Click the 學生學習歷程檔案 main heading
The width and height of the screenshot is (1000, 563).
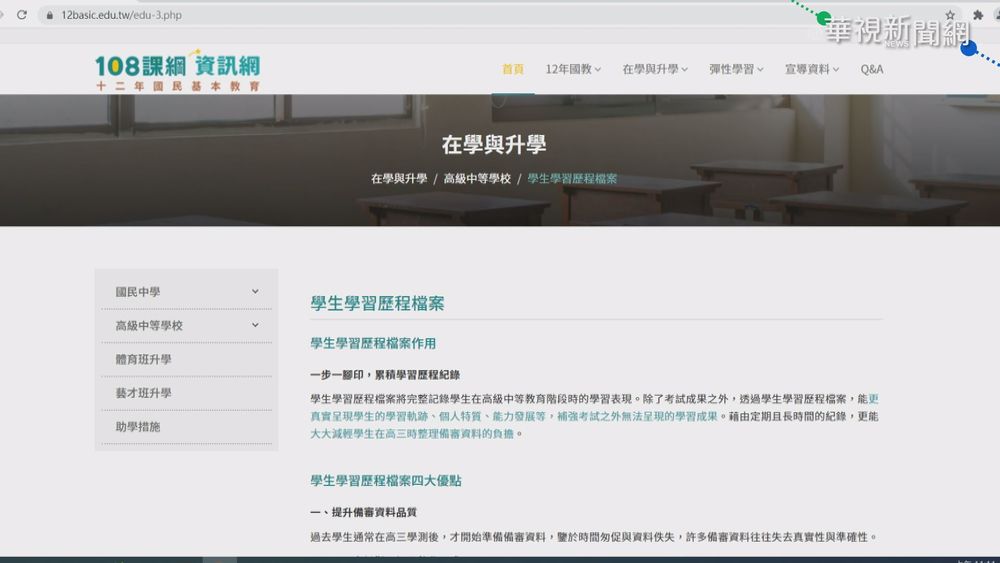(378, 303)
